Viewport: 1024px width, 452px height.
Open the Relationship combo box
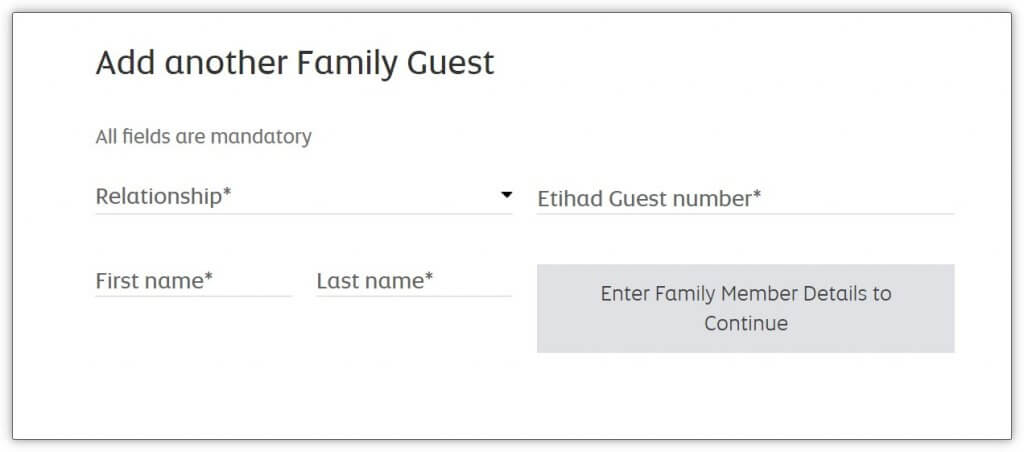coord(303,196)
